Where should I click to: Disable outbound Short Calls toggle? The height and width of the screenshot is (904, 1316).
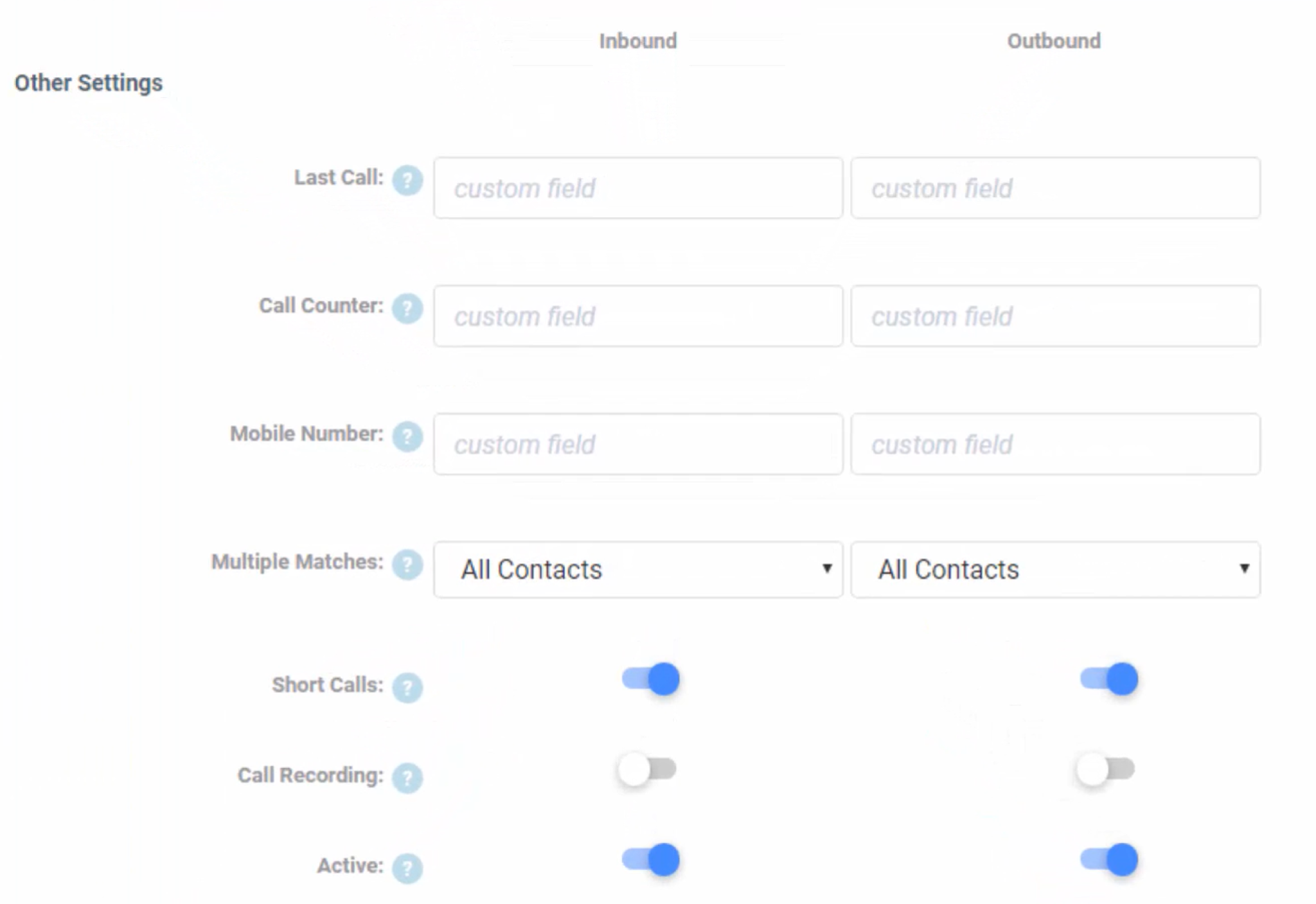click(x=1109, y=679)
